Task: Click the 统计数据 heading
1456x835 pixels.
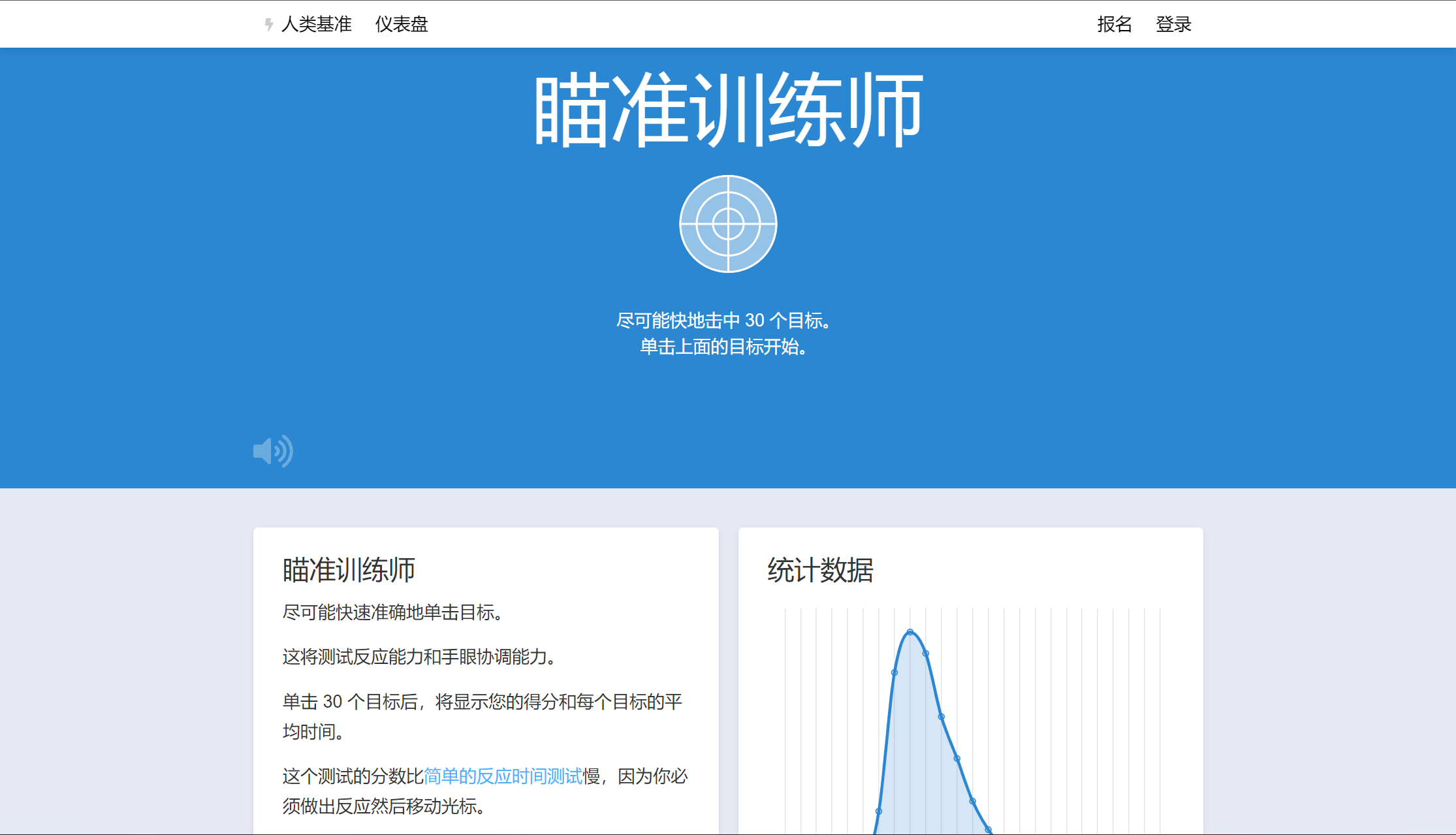Action: [820, 570]
